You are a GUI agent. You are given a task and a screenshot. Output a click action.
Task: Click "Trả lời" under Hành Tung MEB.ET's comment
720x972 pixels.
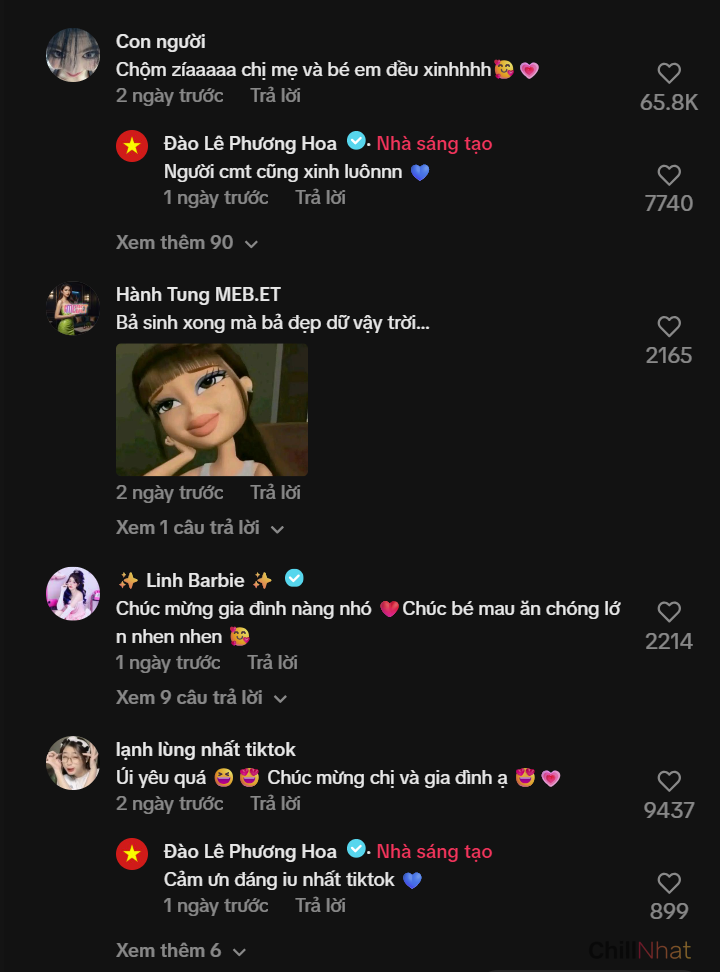275,493
